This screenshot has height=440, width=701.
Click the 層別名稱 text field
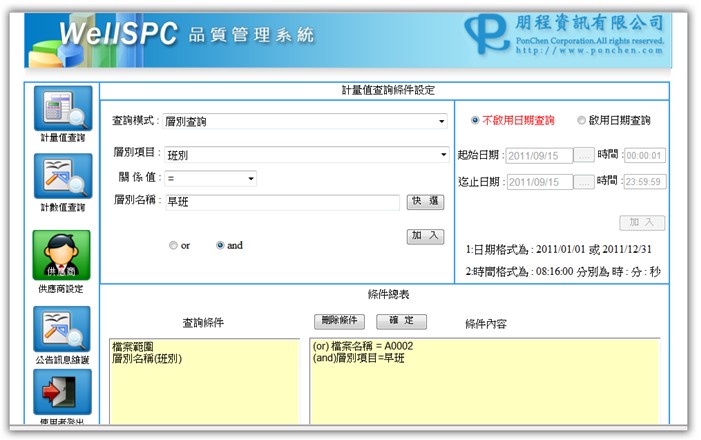tap(282, 202)
